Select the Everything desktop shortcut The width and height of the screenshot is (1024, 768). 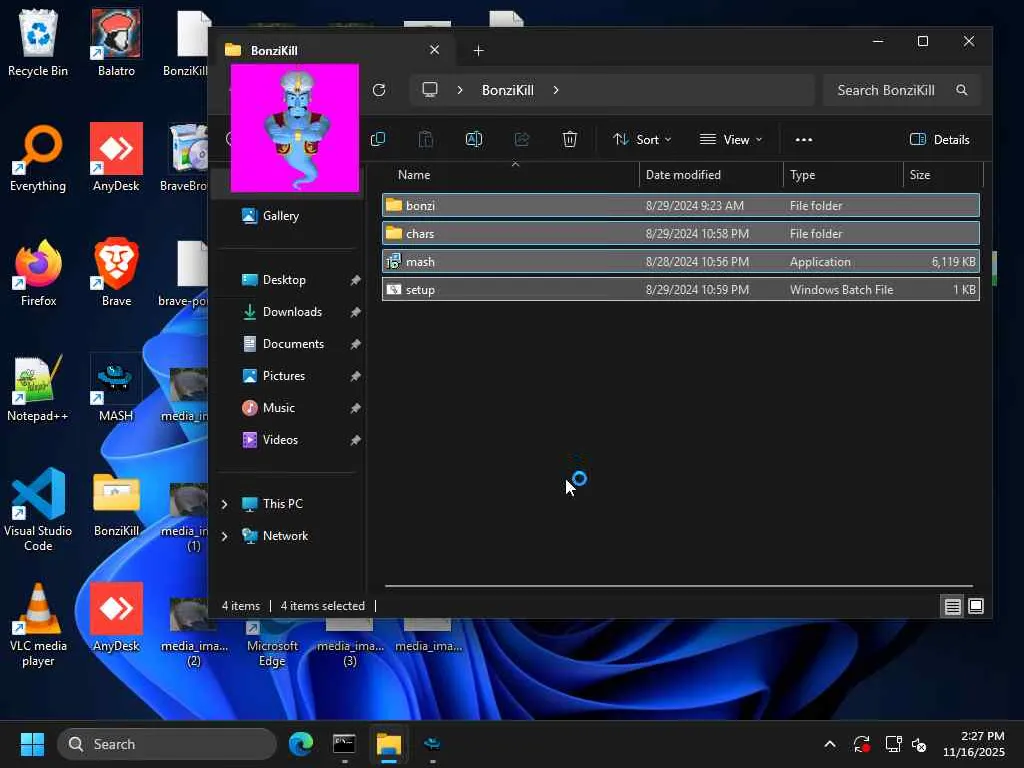(38, 158)
